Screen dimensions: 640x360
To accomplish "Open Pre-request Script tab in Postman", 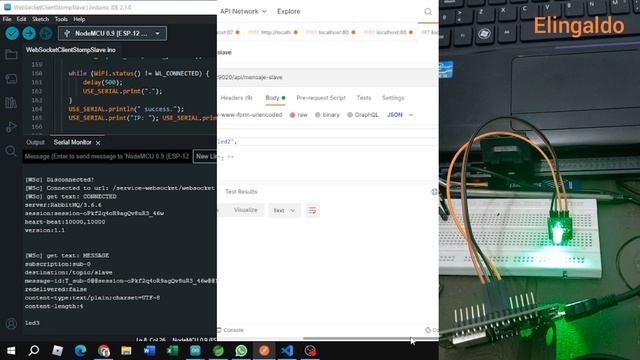I will [x=321, y=98].
